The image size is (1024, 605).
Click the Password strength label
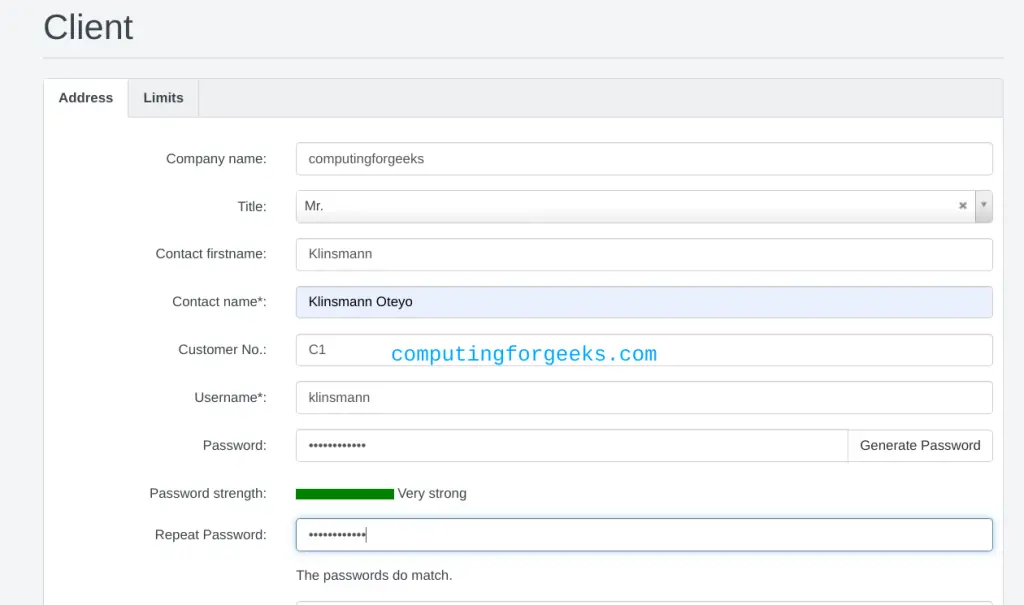point(208,493)
